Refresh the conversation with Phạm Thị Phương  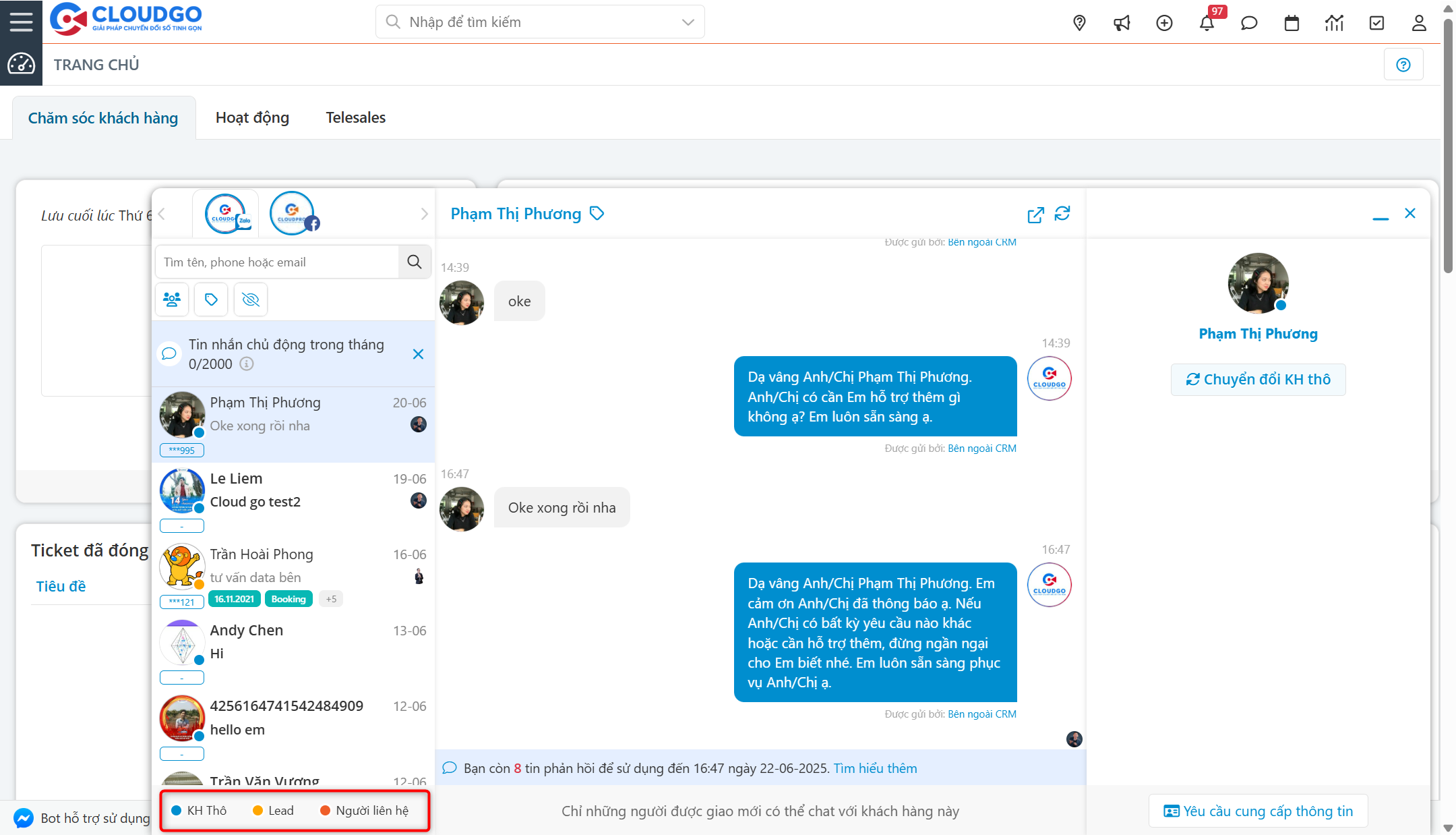(1063, 214)
